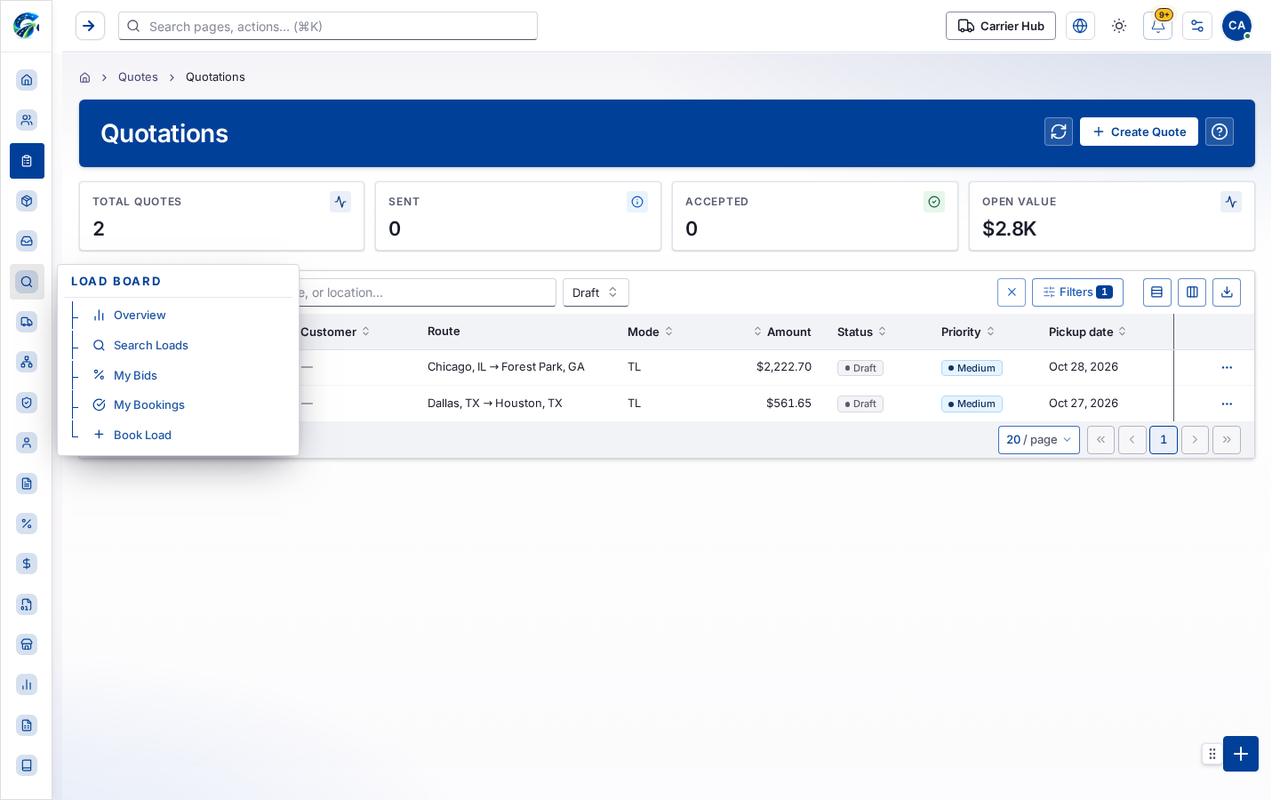Sort by the Amount column header

(x=783, y=332)
